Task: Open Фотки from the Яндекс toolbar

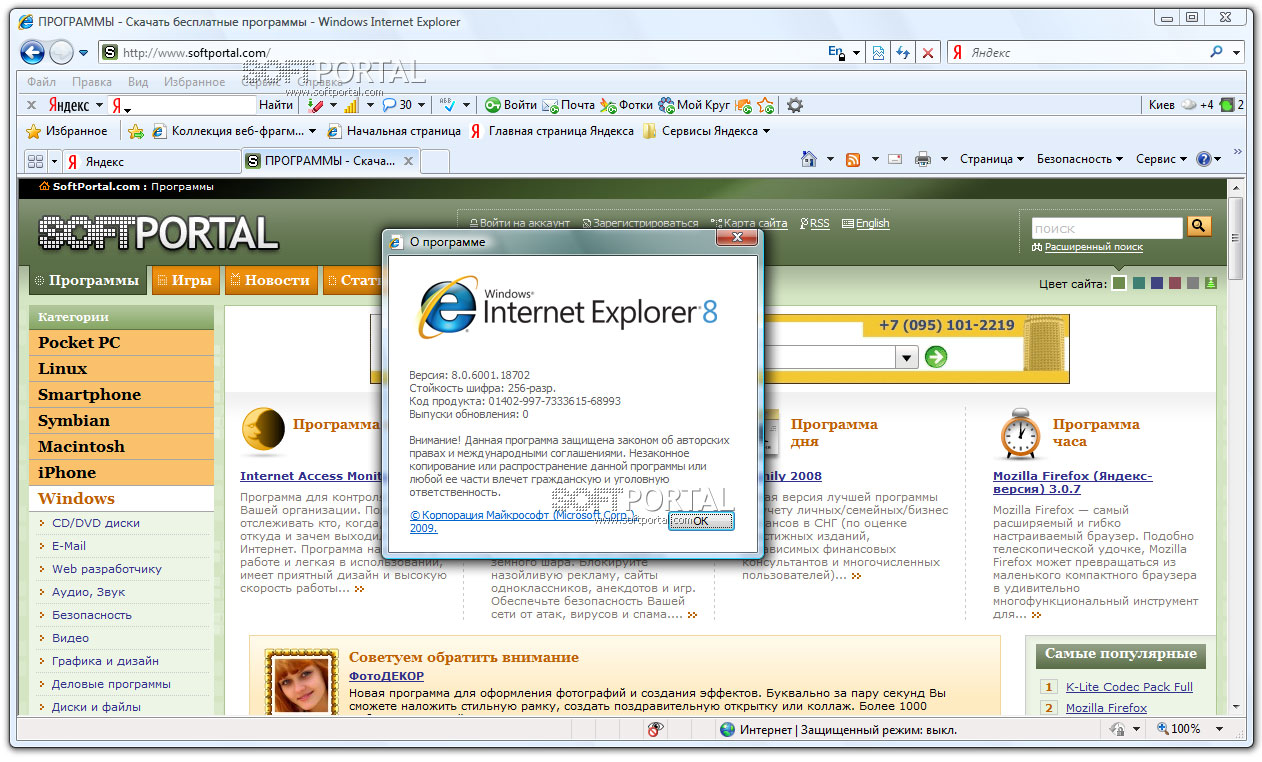Action: (x=627, y=105)
